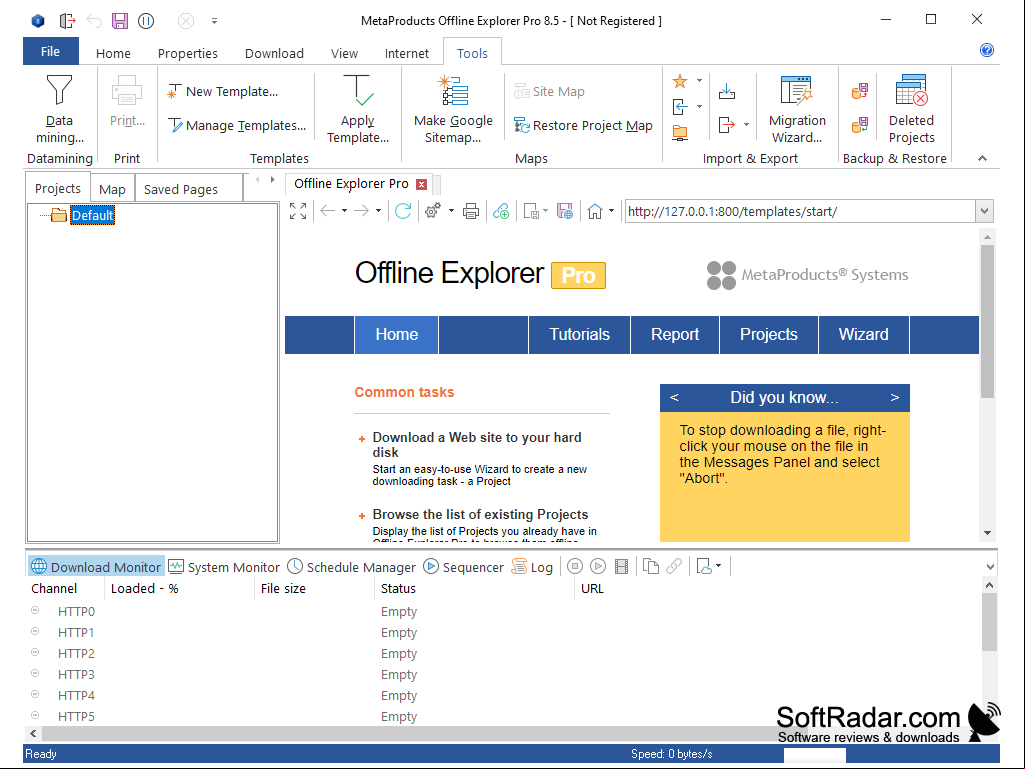The image size is (1025, 769).
Task: Open the help question mark icon
Action: click(x=987, y=50)
